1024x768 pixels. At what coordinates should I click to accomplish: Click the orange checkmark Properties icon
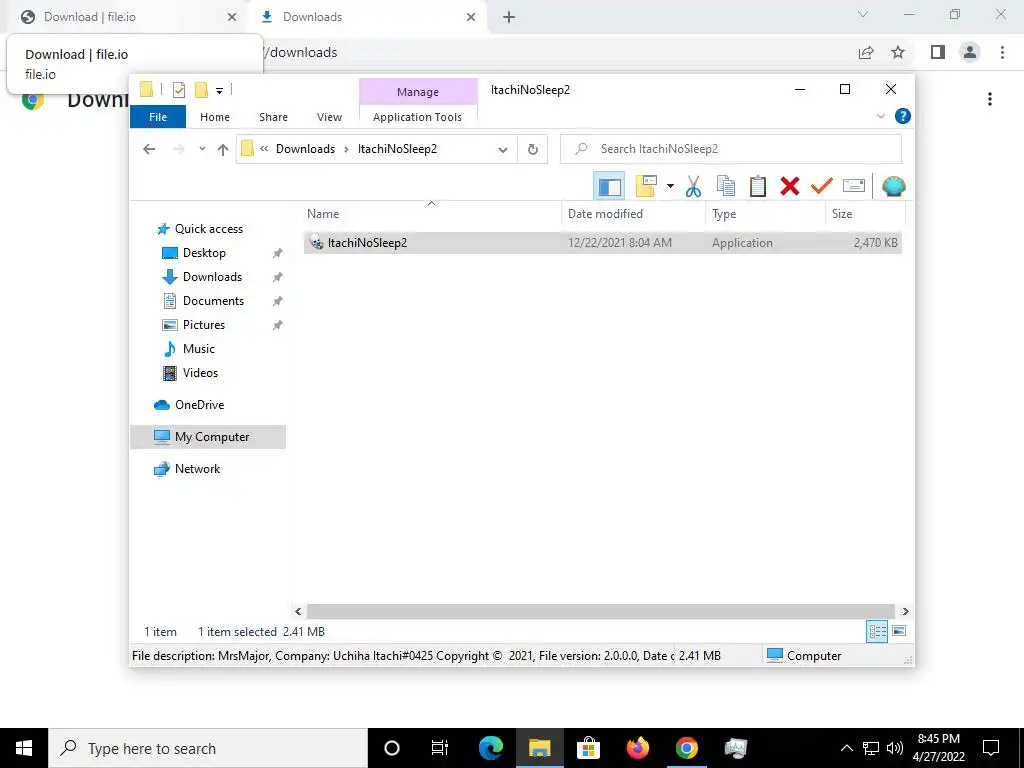click(x=822, y=187)
